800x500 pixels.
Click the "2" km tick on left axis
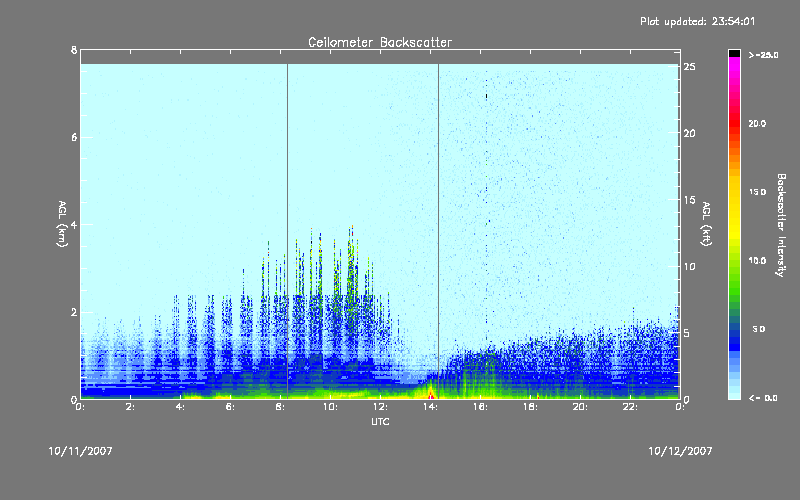coord(74,312)
